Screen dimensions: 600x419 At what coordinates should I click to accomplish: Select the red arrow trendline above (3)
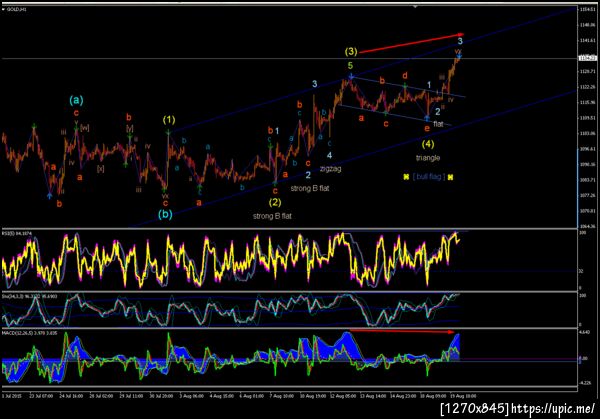[x=412, y=43]
